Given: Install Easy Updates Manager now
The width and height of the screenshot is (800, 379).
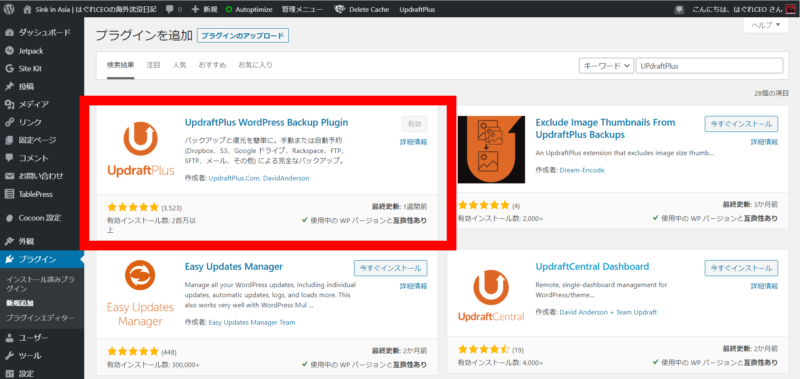Looking at the screenshot, I should (x=390, y=268).
